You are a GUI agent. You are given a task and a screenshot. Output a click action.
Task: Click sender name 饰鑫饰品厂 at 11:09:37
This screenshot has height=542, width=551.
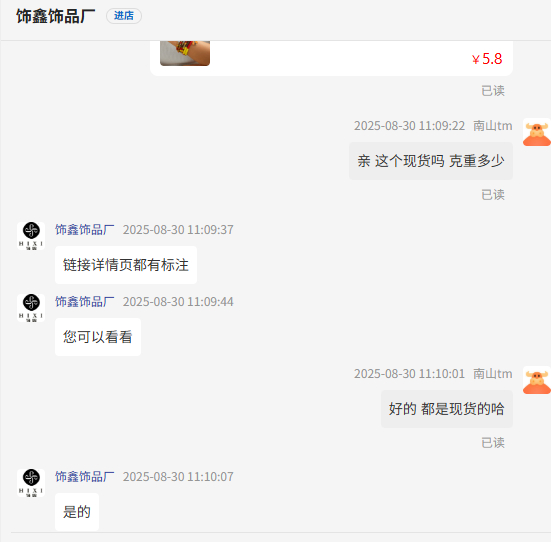pos(84,230)
